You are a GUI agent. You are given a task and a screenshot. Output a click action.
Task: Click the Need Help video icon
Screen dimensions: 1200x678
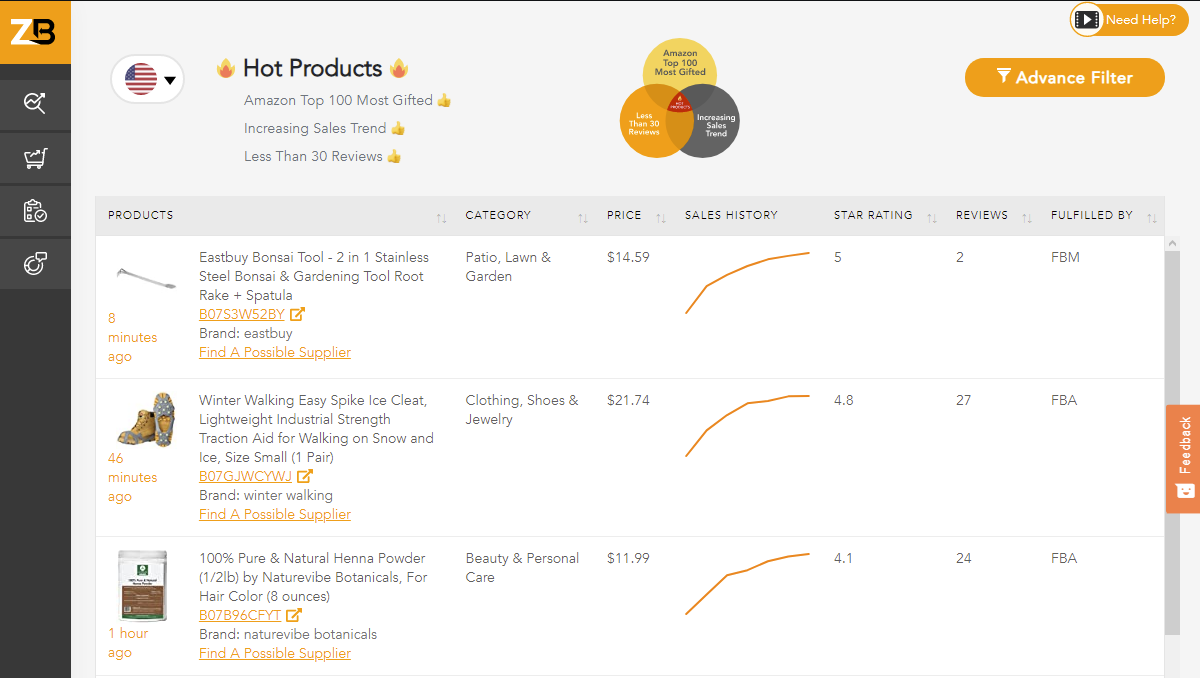[x=1087, y=20]
